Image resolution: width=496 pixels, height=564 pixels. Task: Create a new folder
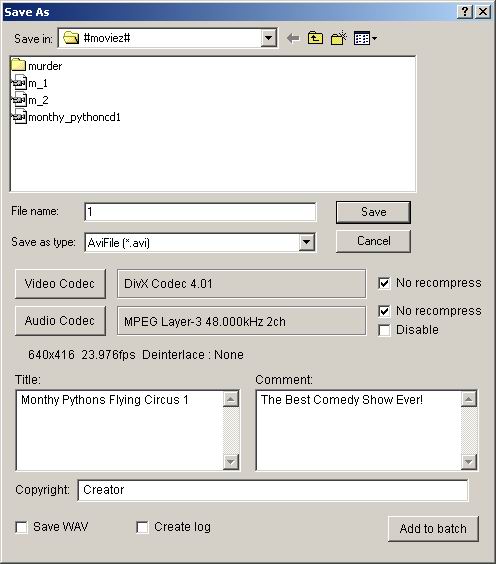pyautogui.click(x=339, y=38)
